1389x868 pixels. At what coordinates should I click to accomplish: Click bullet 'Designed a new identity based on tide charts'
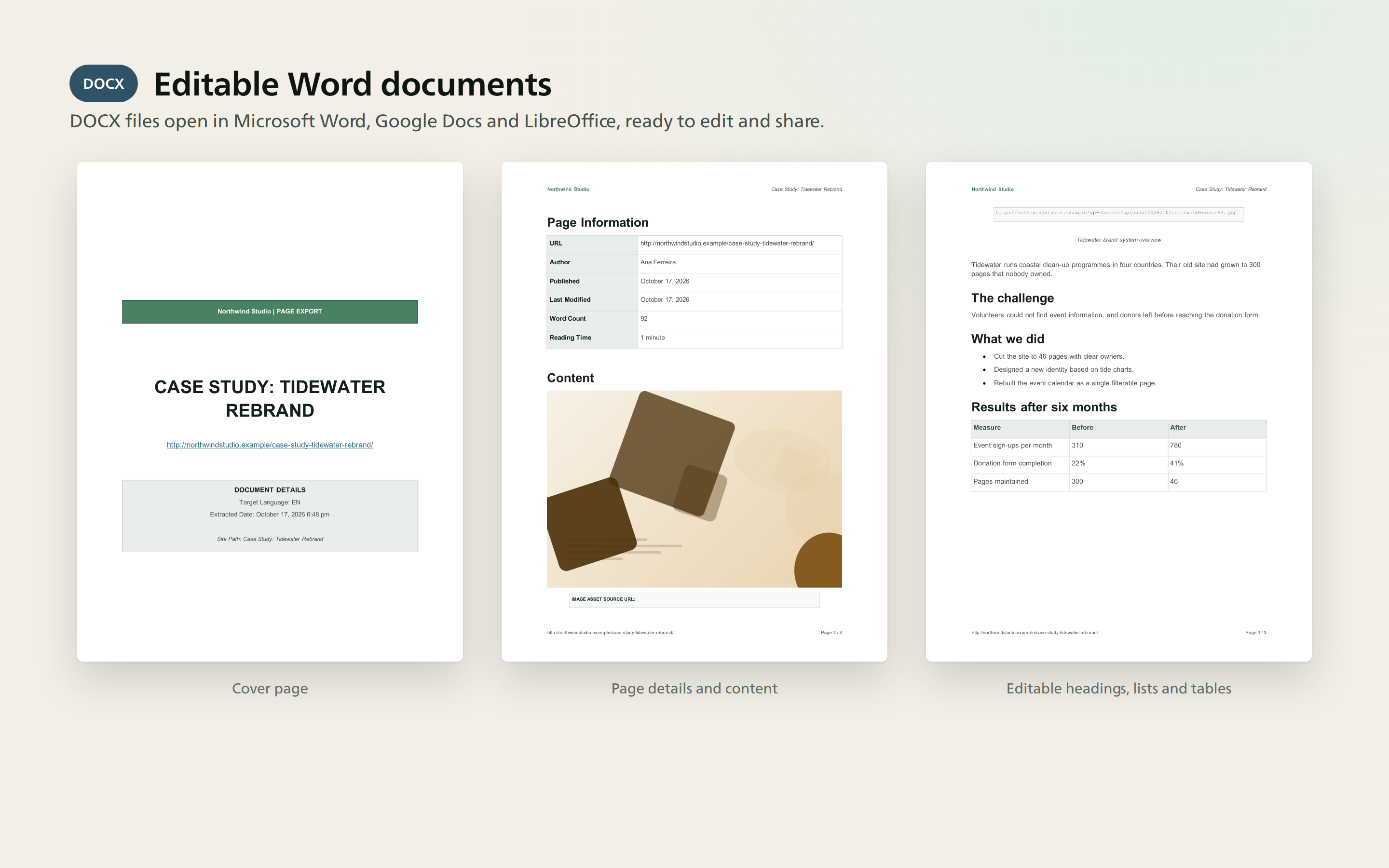coord(1063,370)
